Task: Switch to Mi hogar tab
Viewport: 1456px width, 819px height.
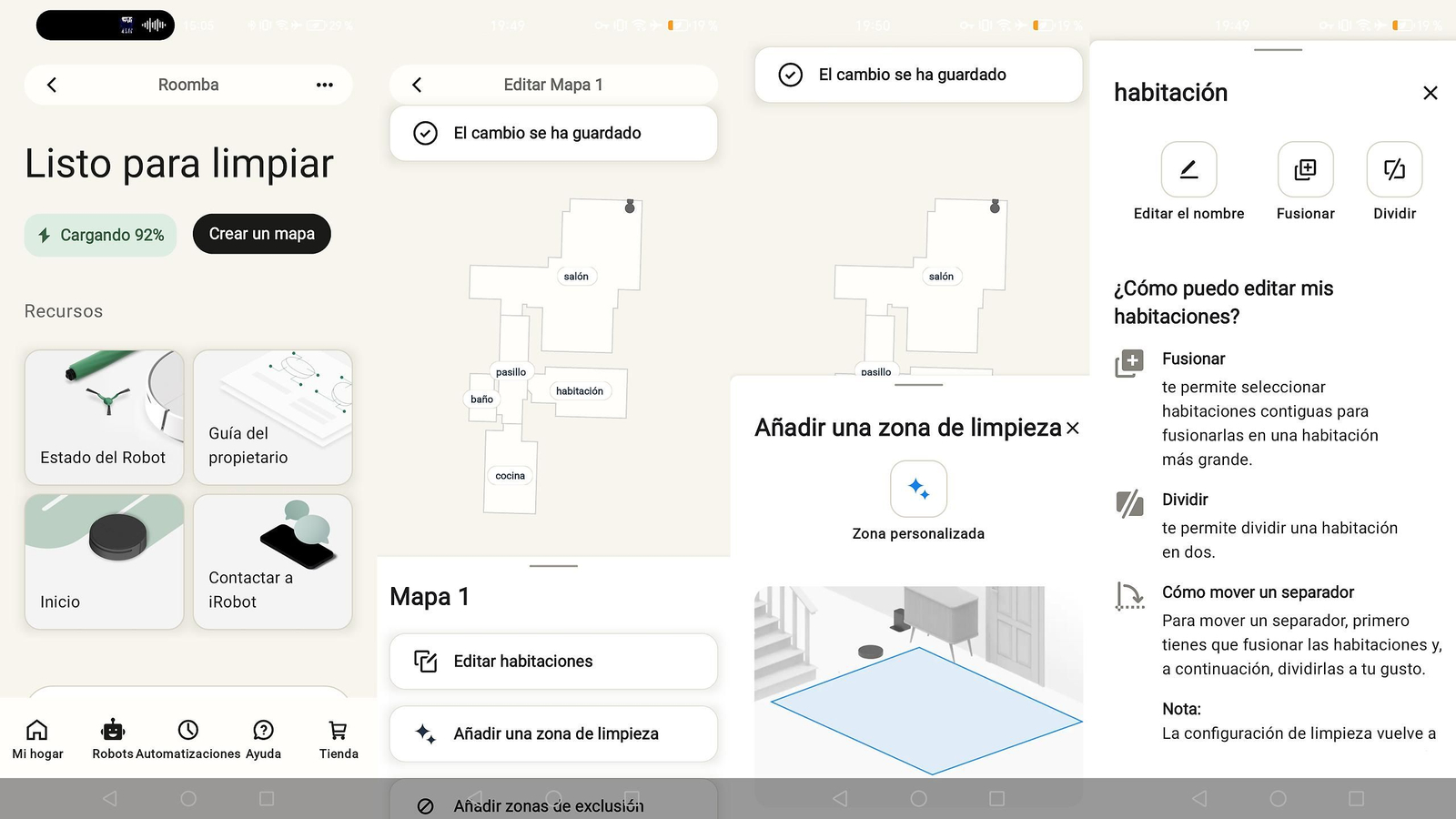Action: pyautogui.click(x=37, y=739)
